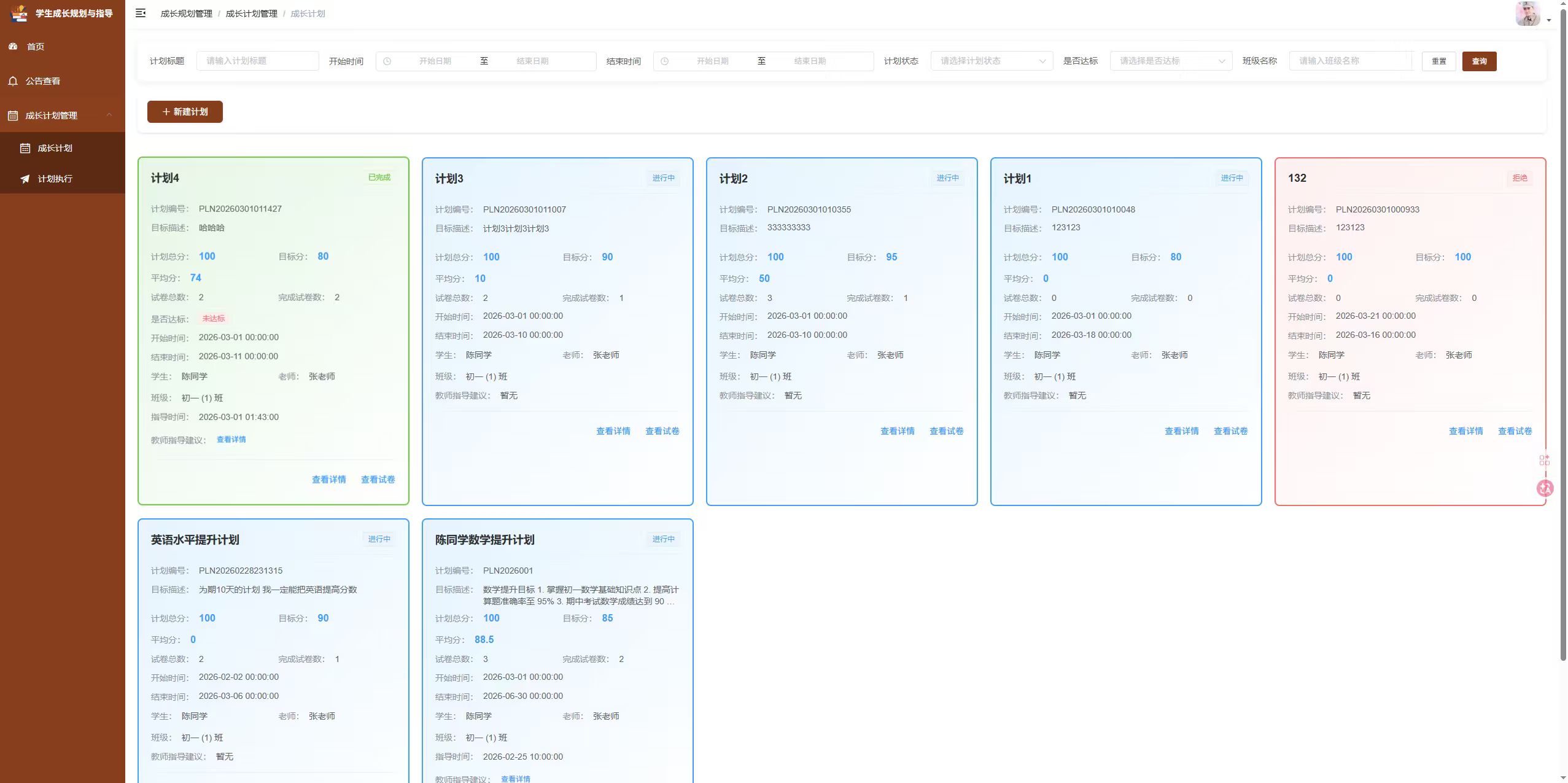Collapse the 成长计划管理 menu chevron
The width and height of the screenshot is (1568, 783).
point(109,115)
